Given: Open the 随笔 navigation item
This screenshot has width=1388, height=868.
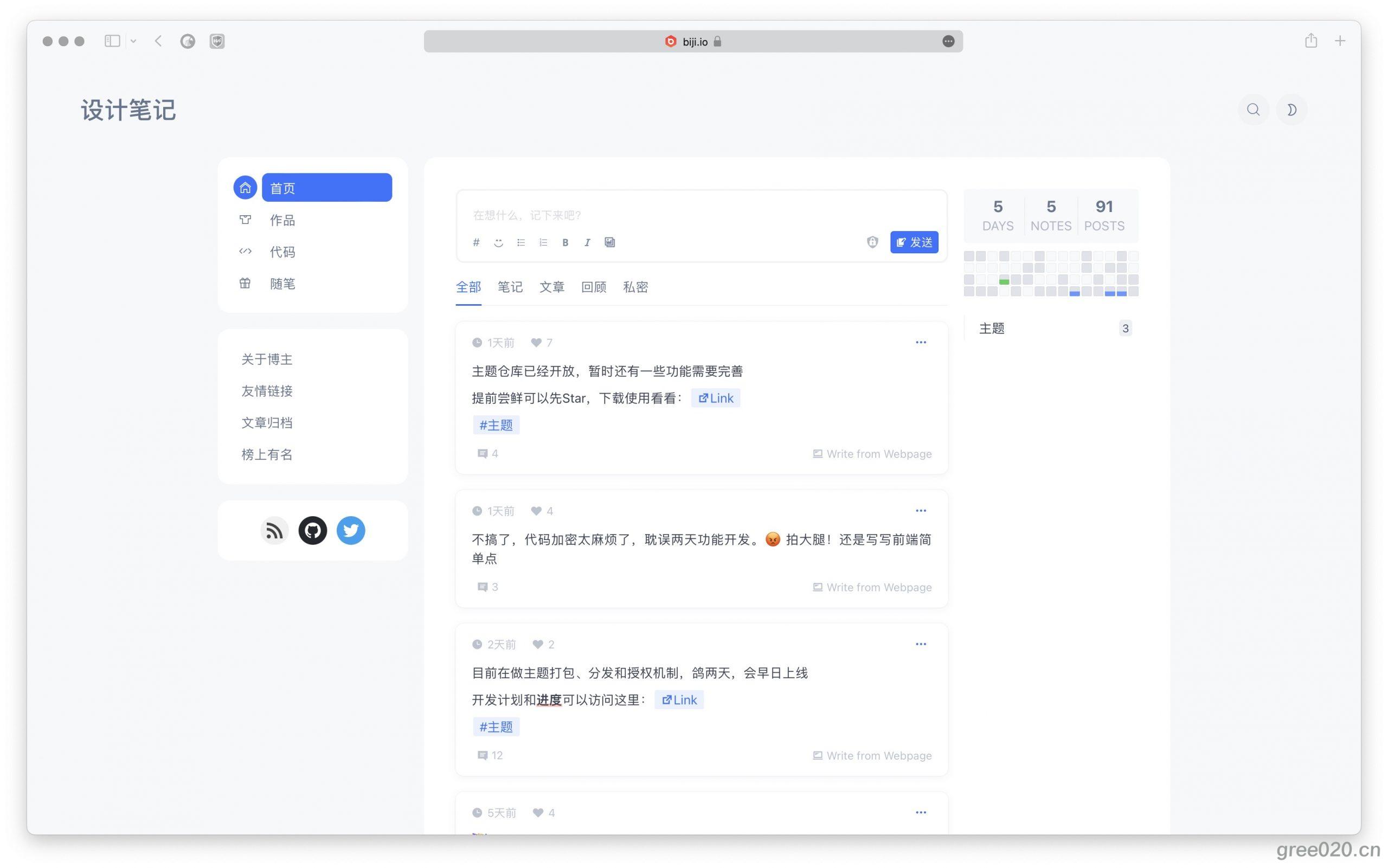Looking at the screenshot, I should point(282,284).
